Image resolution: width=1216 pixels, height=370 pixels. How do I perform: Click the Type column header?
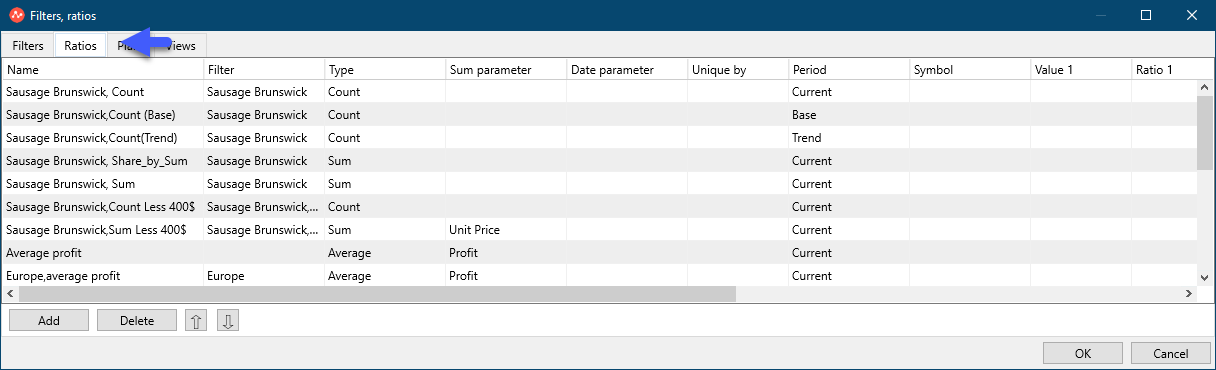385,70
